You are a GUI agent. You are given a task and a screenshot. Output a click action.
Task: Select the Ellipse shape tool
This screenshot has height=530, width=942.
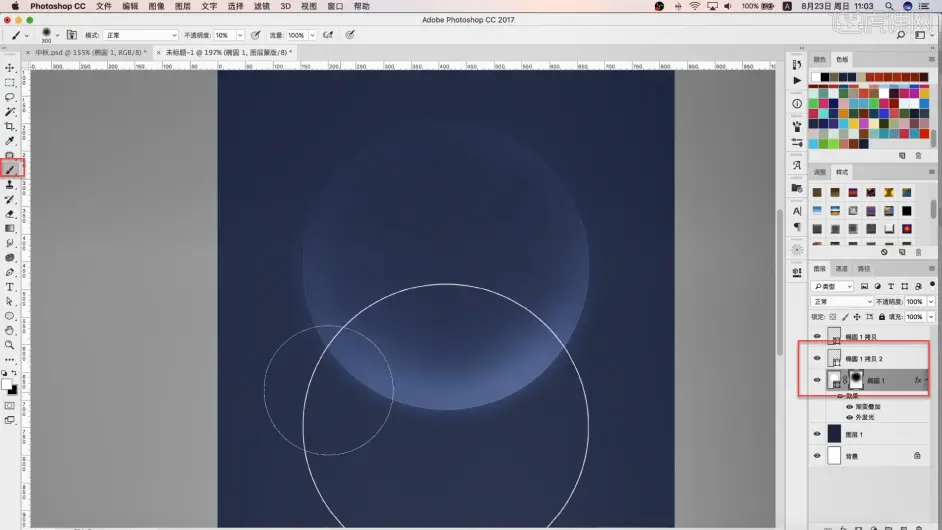pos(10,316)
